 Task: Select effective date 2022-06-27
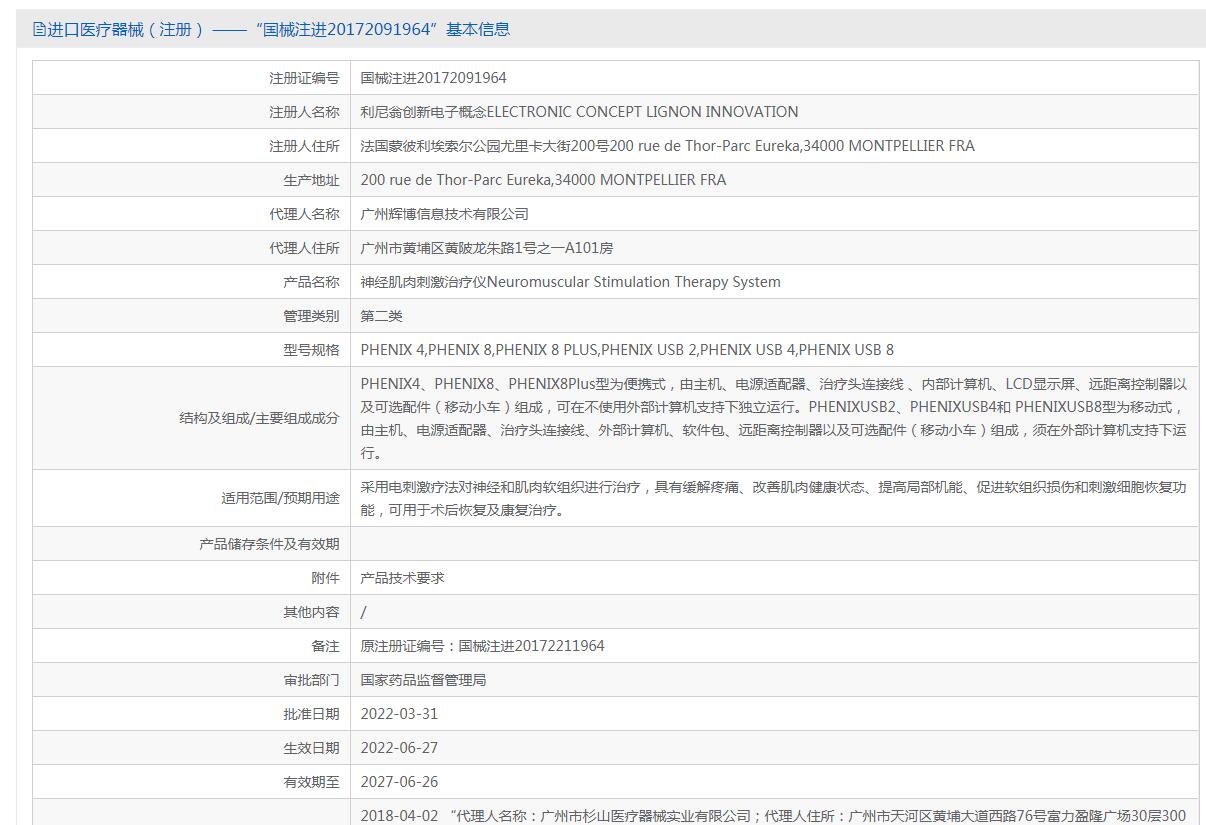point(400,748)
